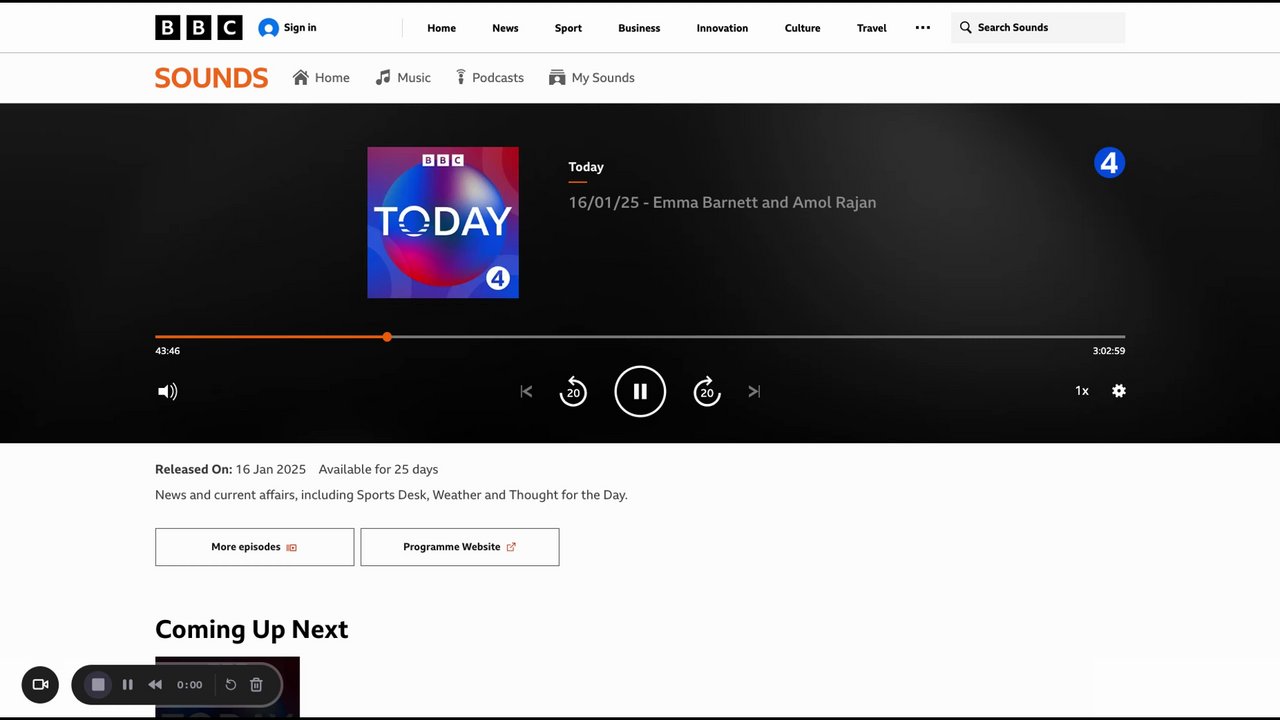This screenshot has width=1280, height=720.
Task: Mute the player volume speaker icon
Action: pos(168,392)
